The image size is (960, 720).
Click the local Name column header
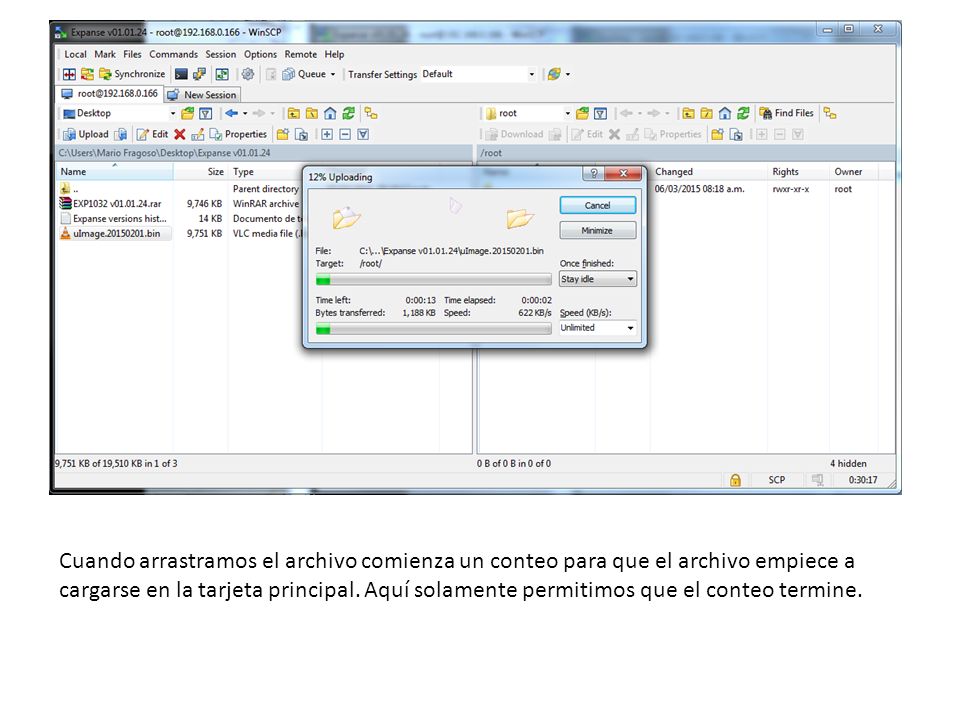(114, 171)
